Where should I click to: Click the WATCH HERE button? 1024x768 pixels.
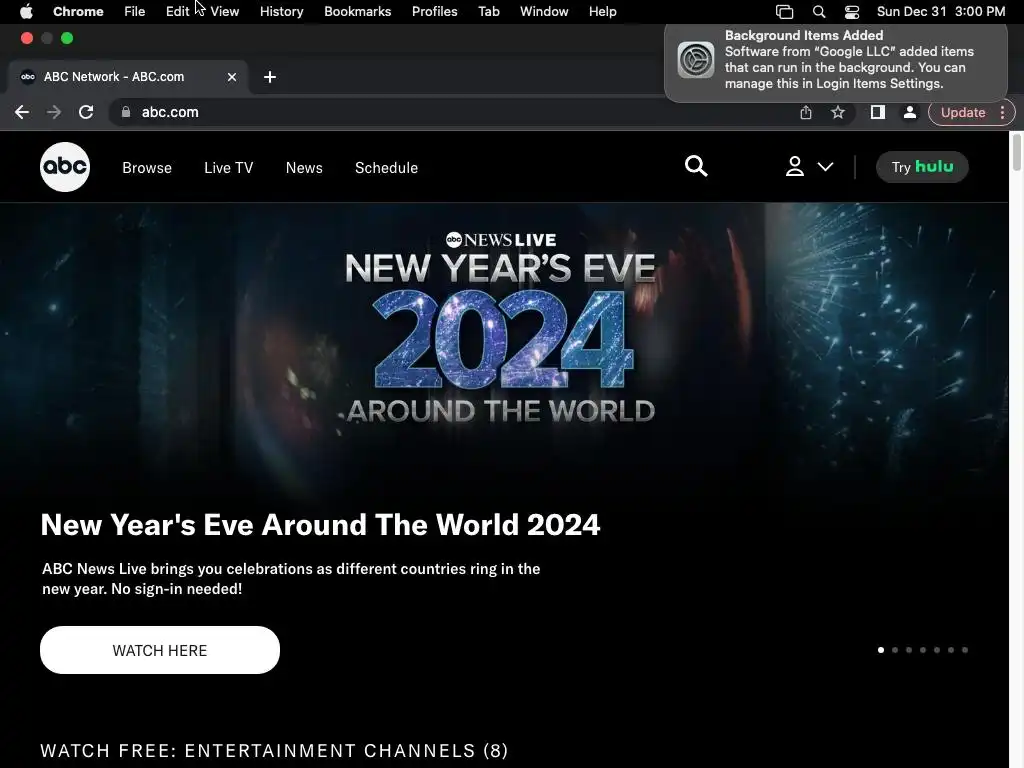click(160, 650)
